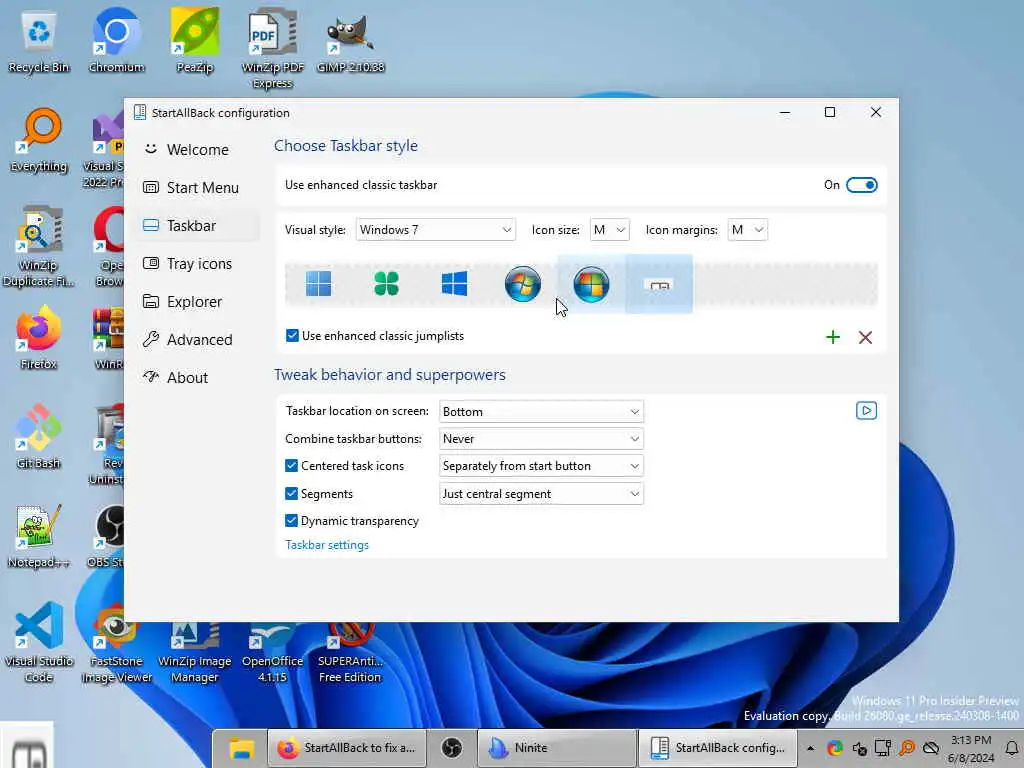Select WinZip PDF Express desktop icon

tap(272, 47)
